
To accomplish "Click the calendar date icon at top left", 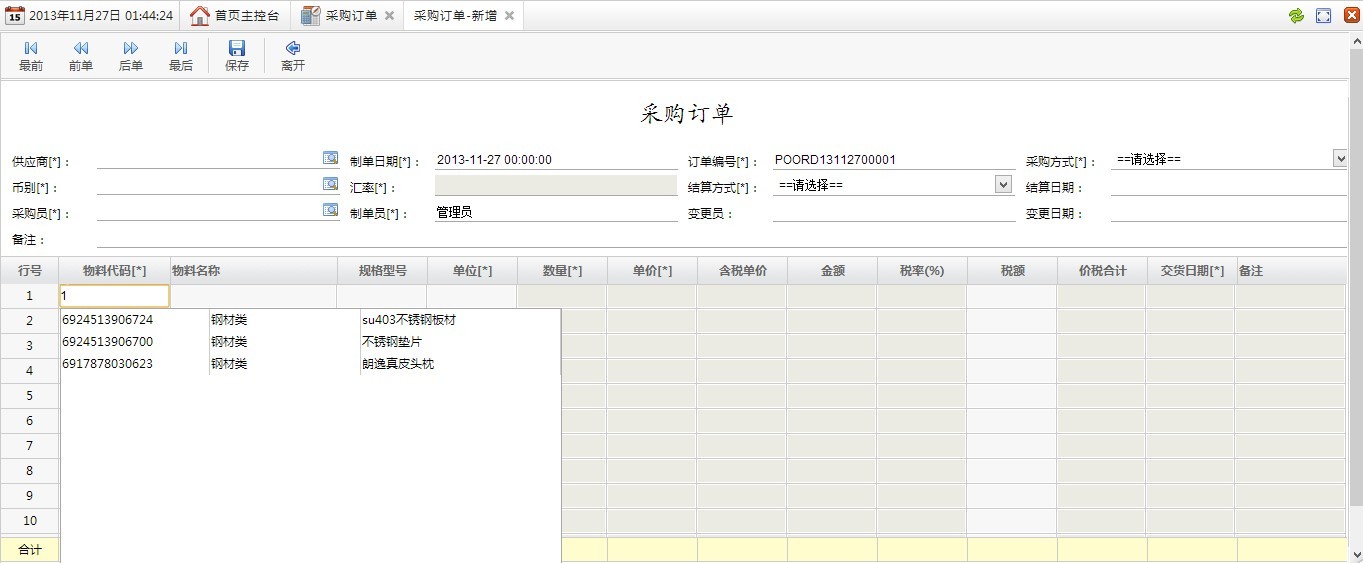I will click(x=15, y=16).
